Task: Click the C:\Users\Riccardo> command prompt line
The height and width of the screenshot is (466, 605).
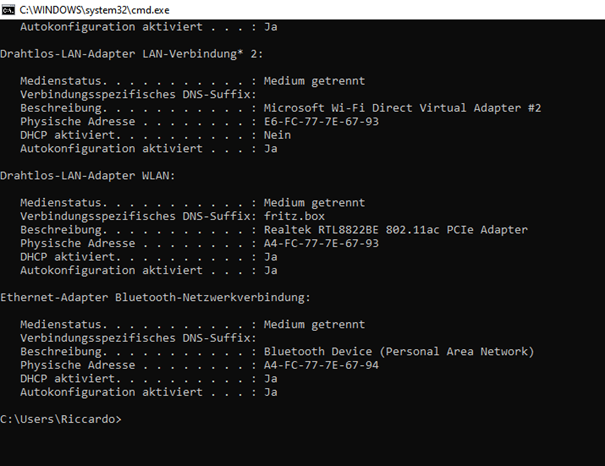Action: pyautogui.click(x=61, y=419)
